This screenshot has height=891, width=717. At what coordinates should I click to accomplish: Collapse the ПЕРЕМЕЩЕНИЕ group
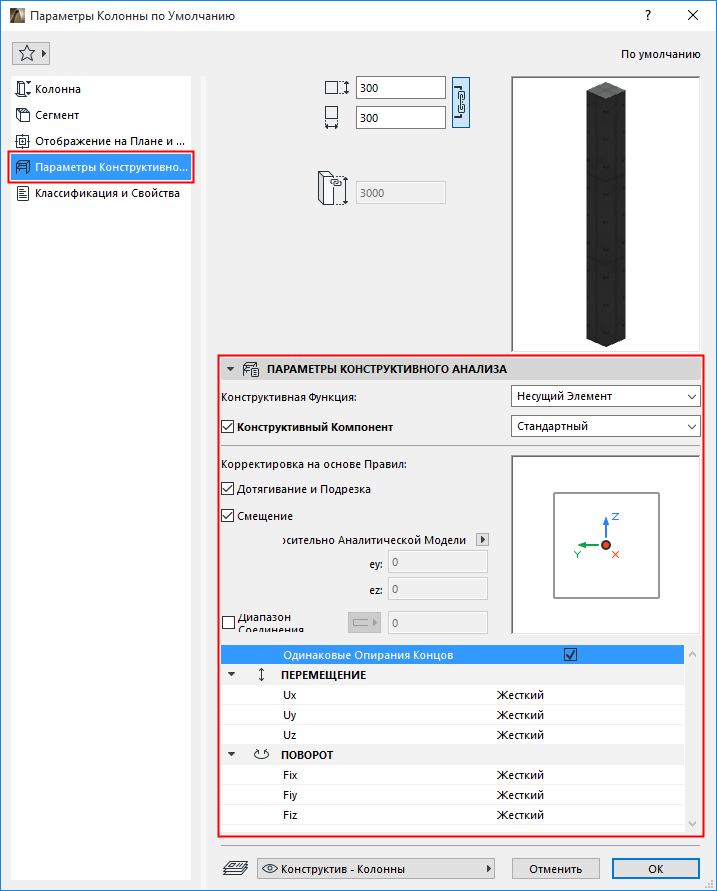(x=231, y=675)
